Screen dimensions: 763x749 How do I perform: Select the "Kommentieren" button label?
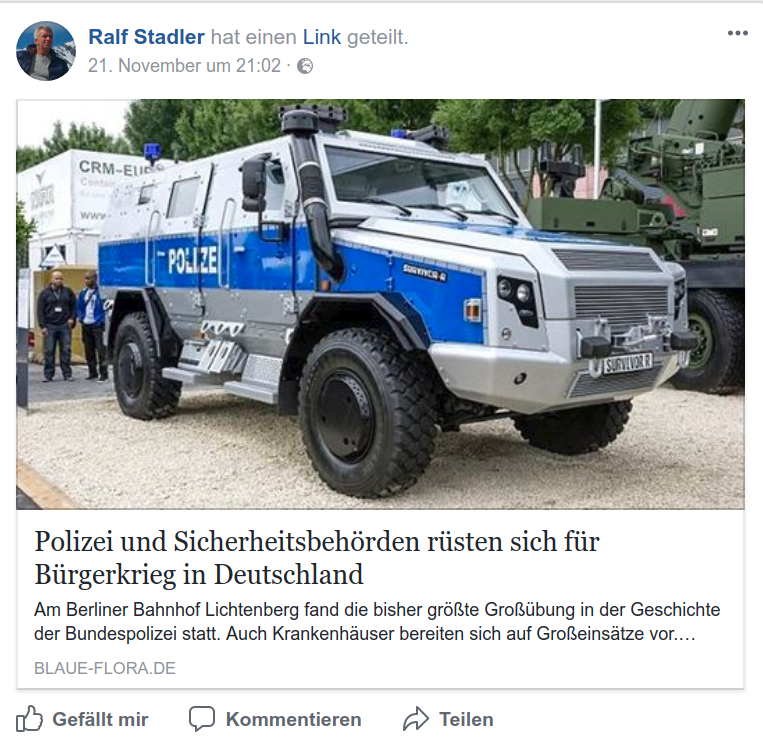[293, 719]
